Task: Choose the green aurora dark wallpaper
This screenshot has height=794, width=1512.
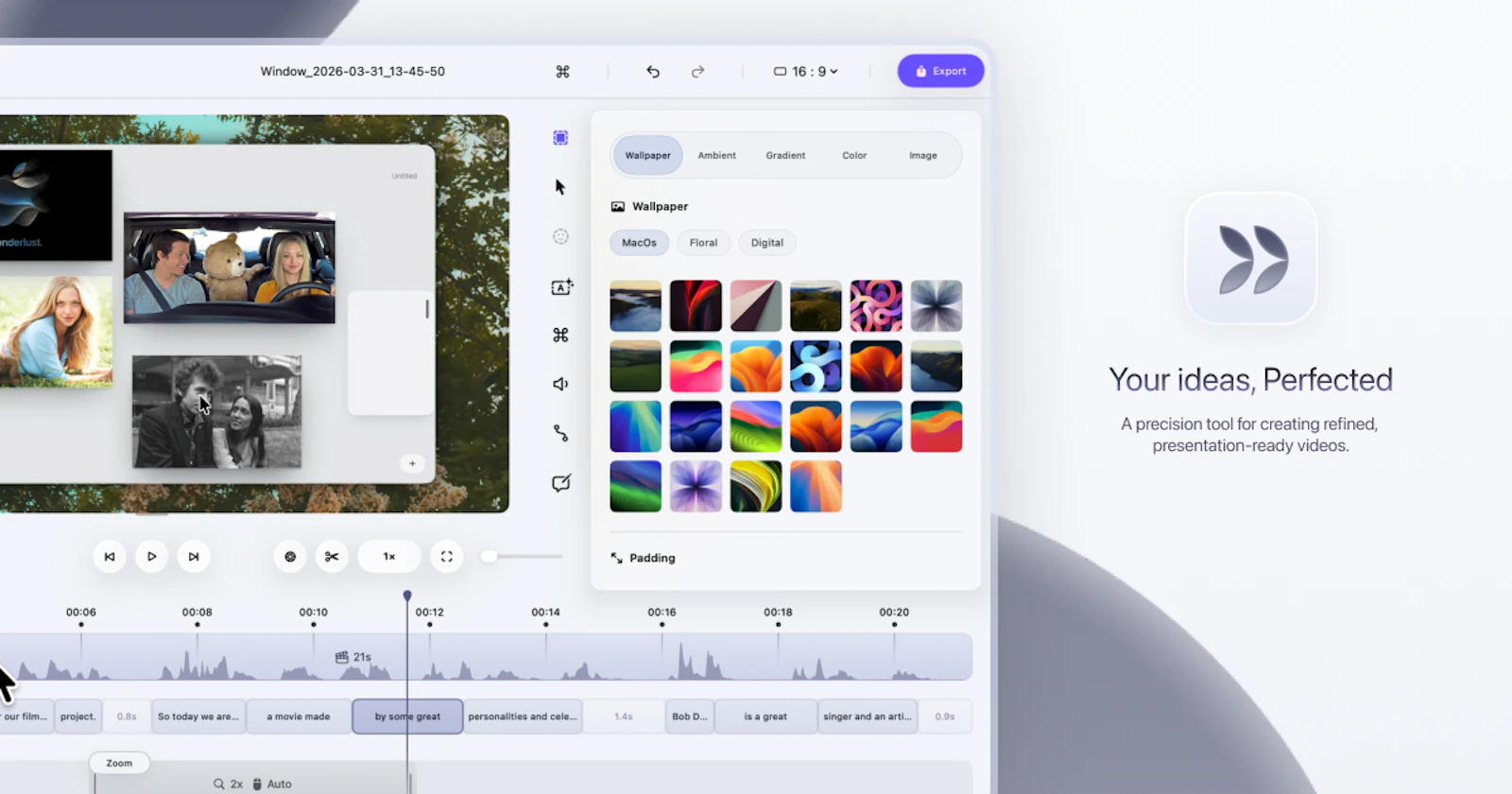Action: pyautogui.click(x=636, y=486)
